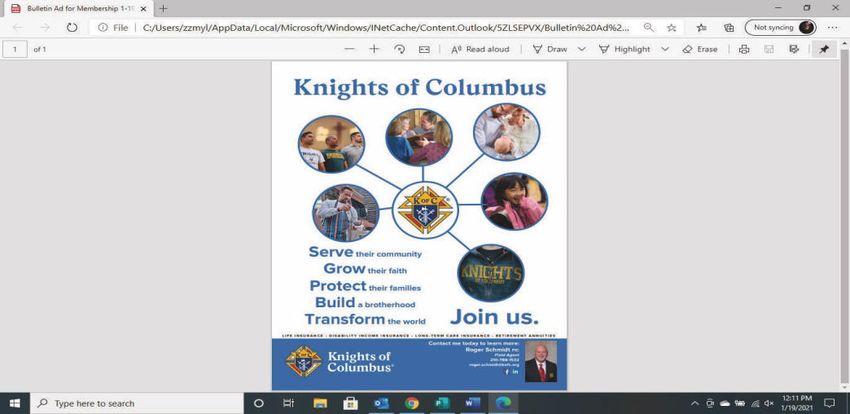Expand the Draw ink options dropdown

pos(582,49)
